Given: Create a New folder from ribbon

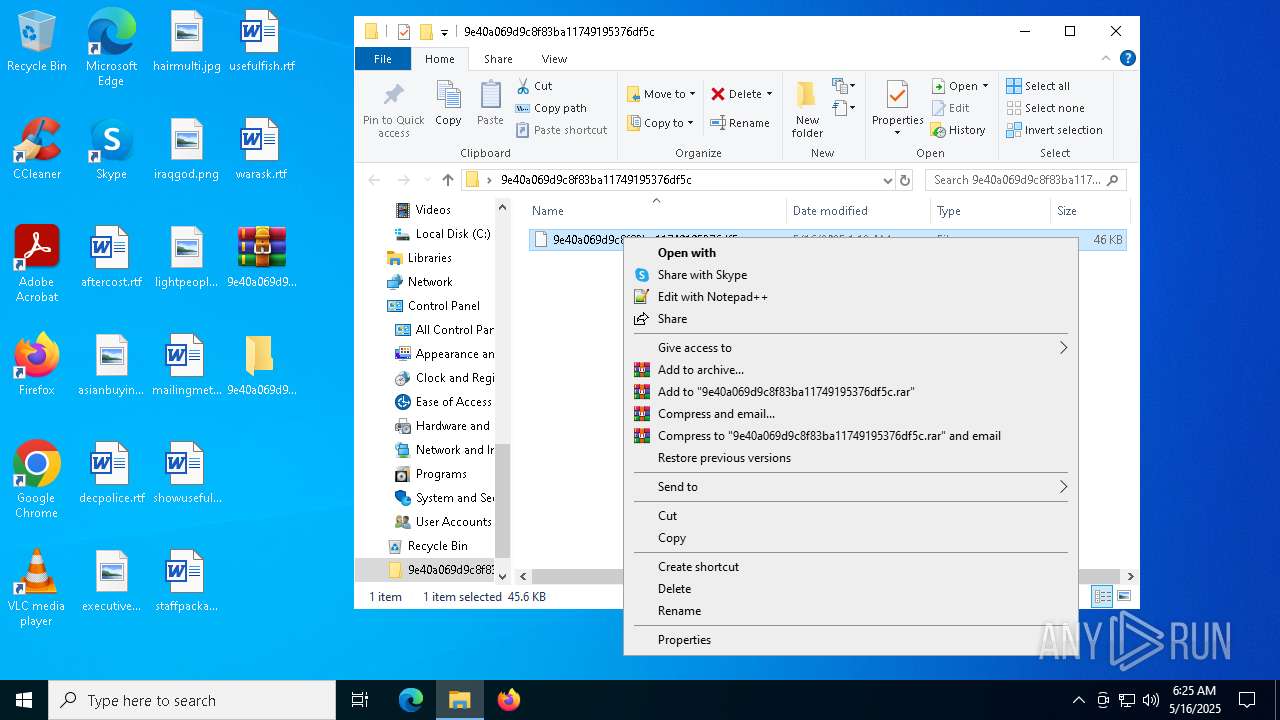Looking at the screenshot, I should click(x=807, y=110).
